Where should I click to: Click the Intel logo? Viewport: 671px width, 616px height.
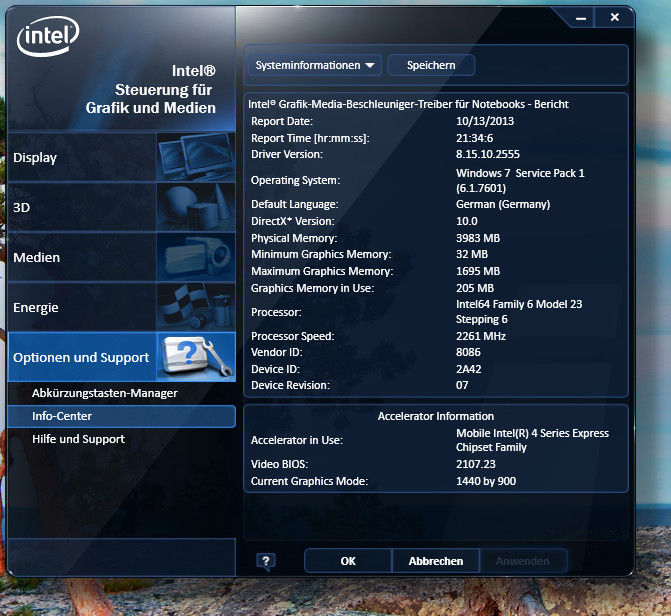click(48, 36)
